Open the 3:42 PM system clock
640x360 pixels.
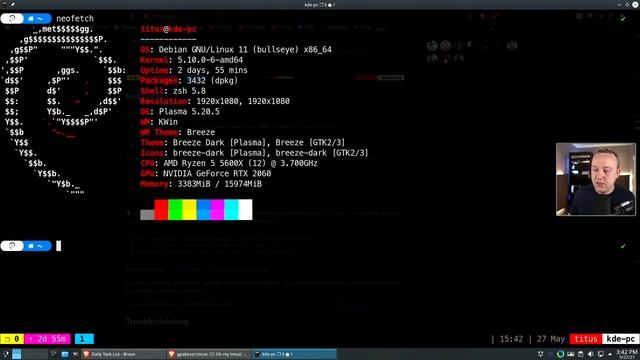click(627, 354)
